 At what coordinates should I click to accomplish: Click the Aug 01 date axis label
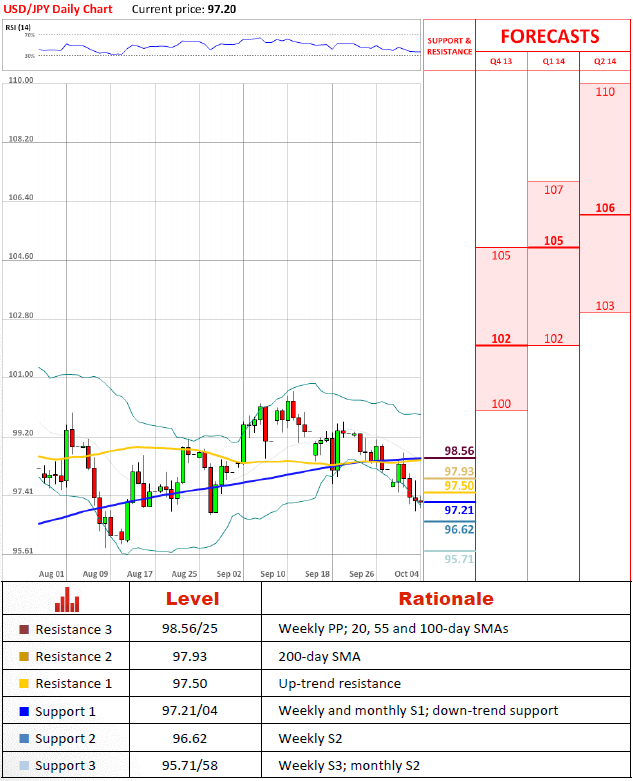pos(52,574)
